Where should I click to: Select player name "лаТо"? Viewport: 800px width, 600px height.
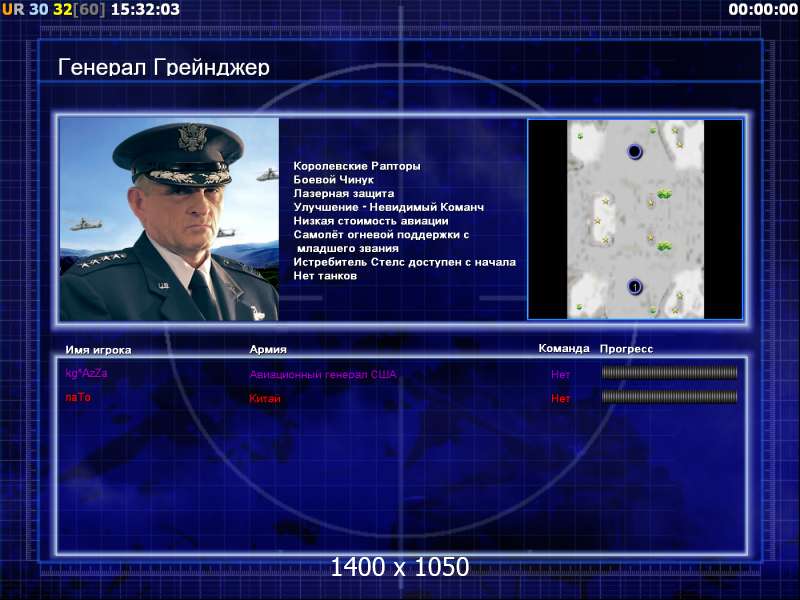tap(78, 397)
